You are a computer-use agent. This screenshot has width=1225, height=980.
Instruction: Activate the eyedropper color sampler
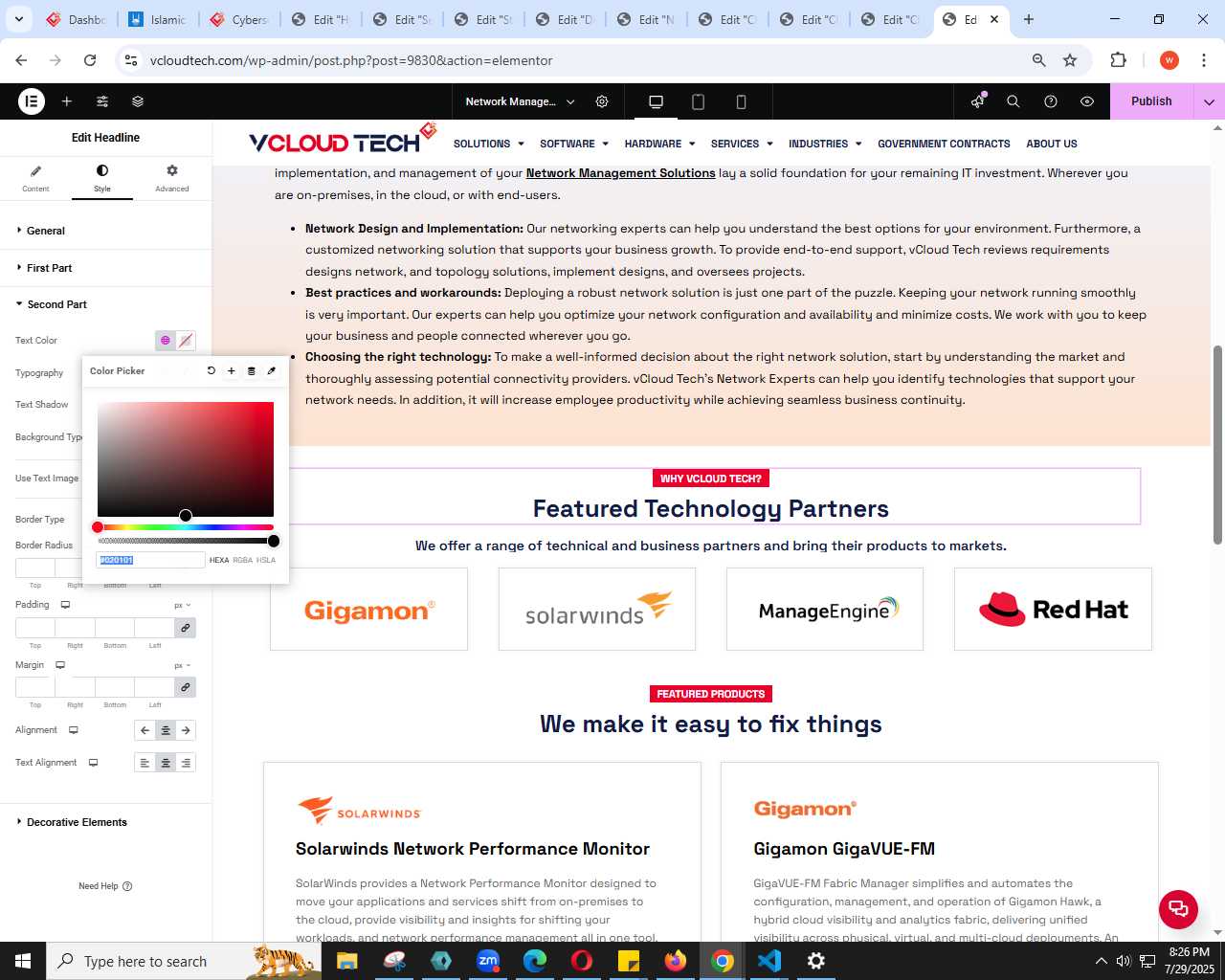pyautogui.click(x=272, y=370)
